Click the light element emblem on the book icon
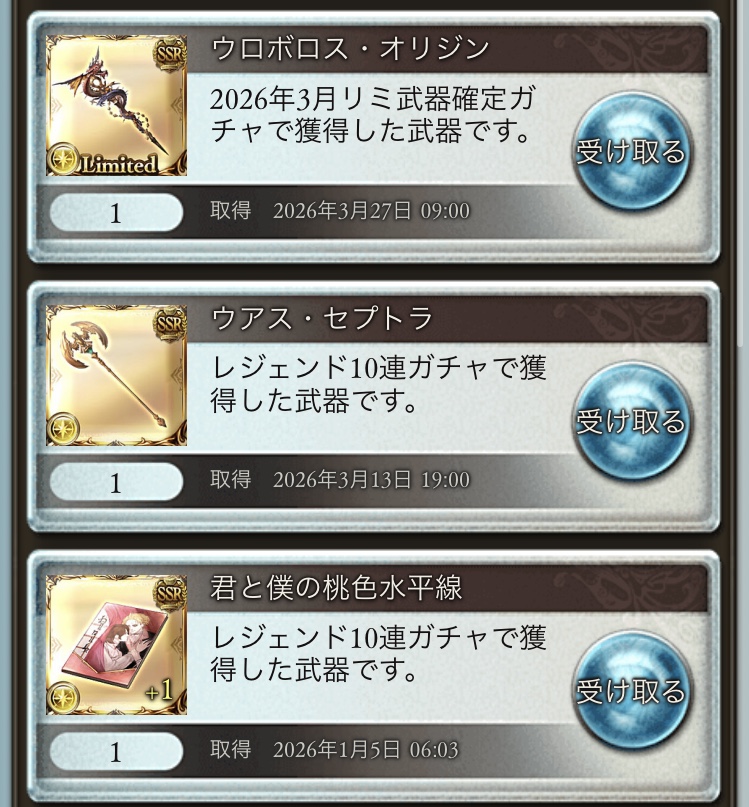The height and width of the screenshot is (807, 749). coord(63,698)
